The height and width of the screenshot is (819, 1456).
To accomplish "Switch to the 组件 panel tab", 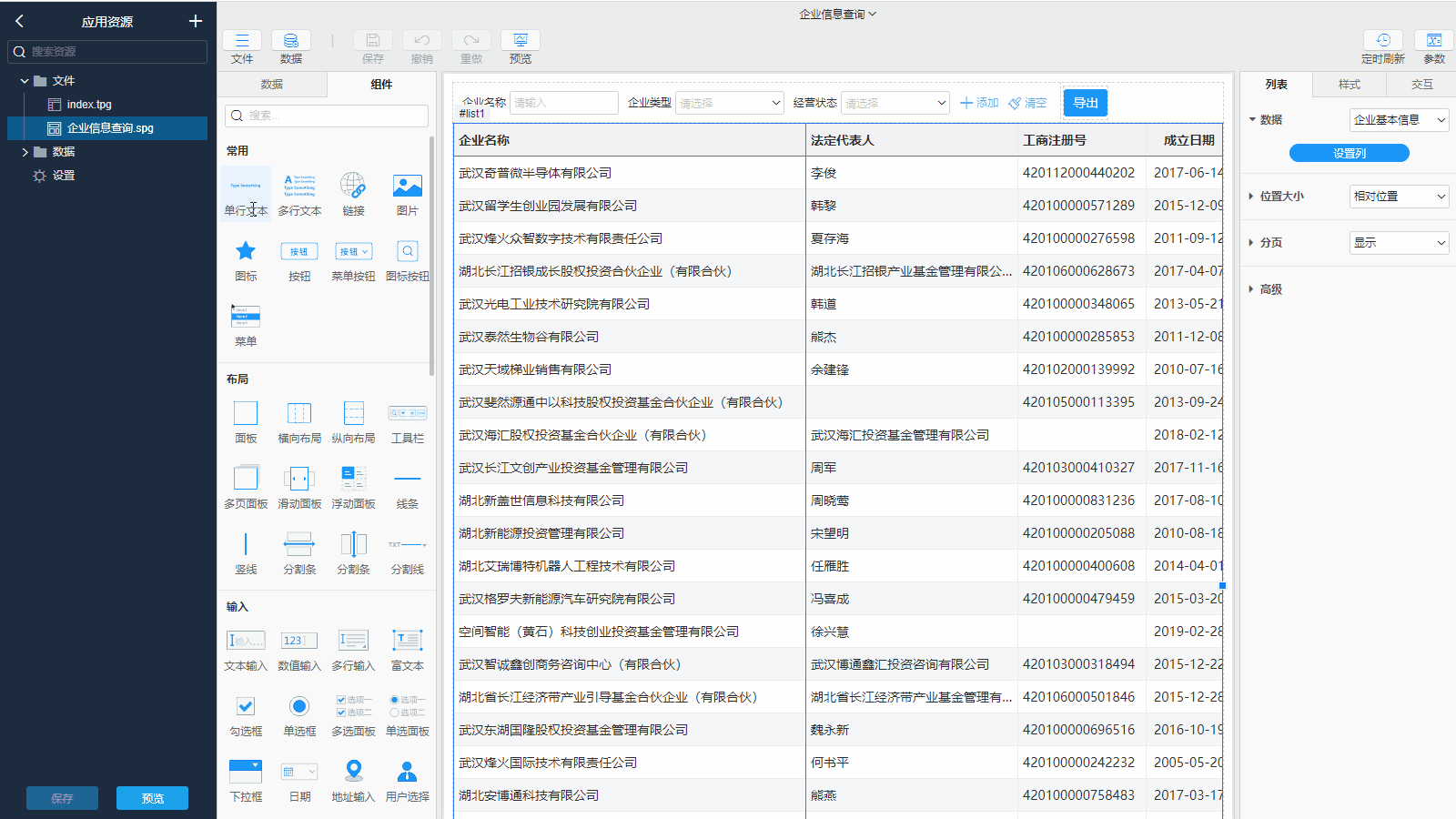I will (381, 85).
